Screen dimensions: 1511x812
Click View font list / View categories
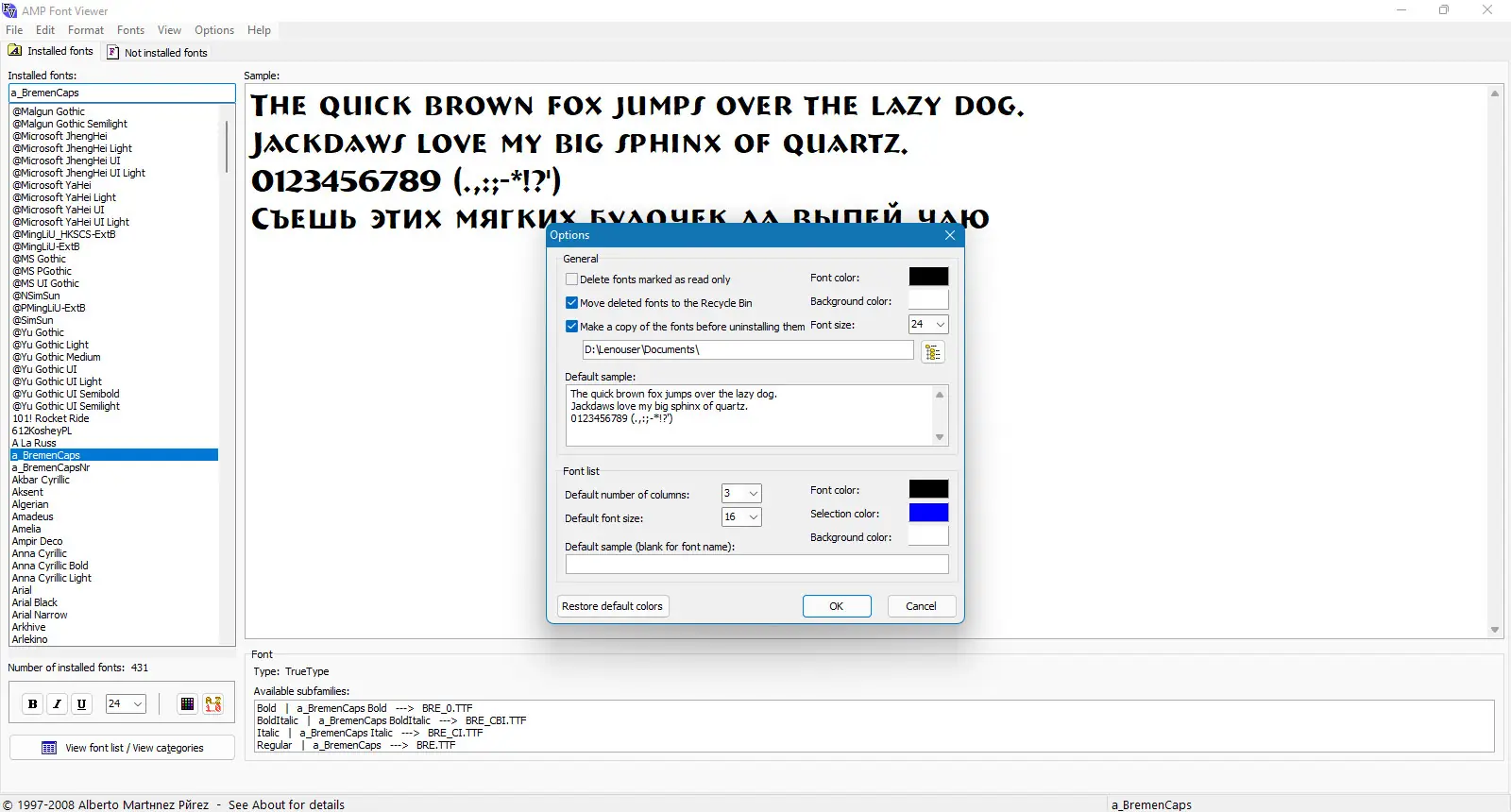[123, 748]
